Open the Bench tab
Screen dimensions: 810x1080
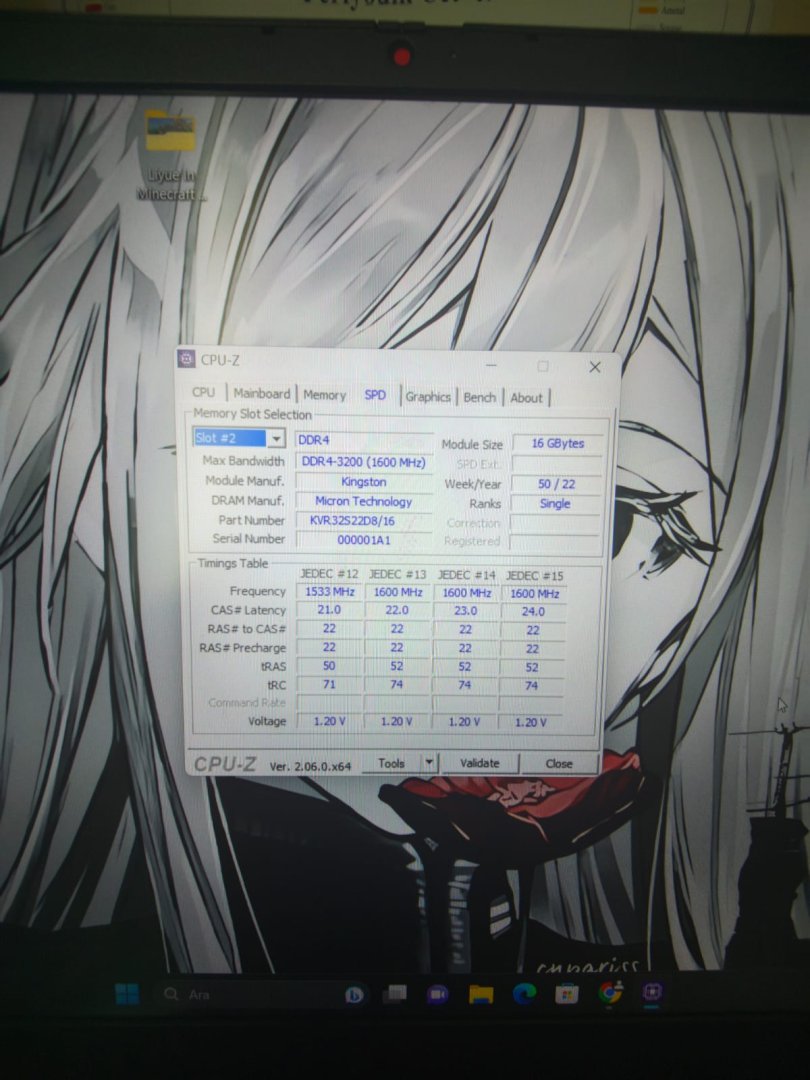click(x=479, y=397)
